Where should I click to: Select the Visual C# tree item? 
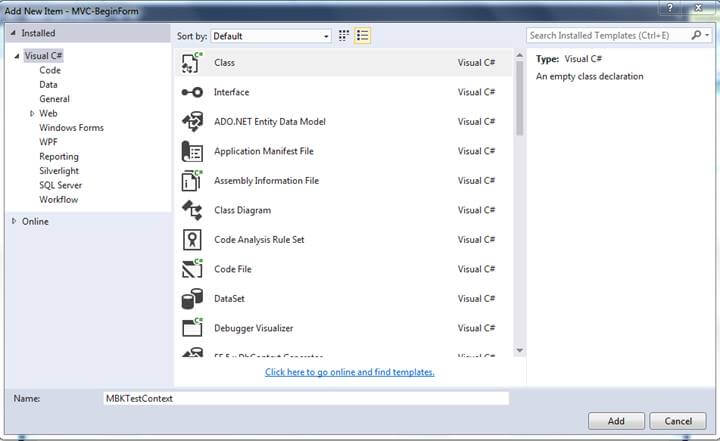pos(43,56)
